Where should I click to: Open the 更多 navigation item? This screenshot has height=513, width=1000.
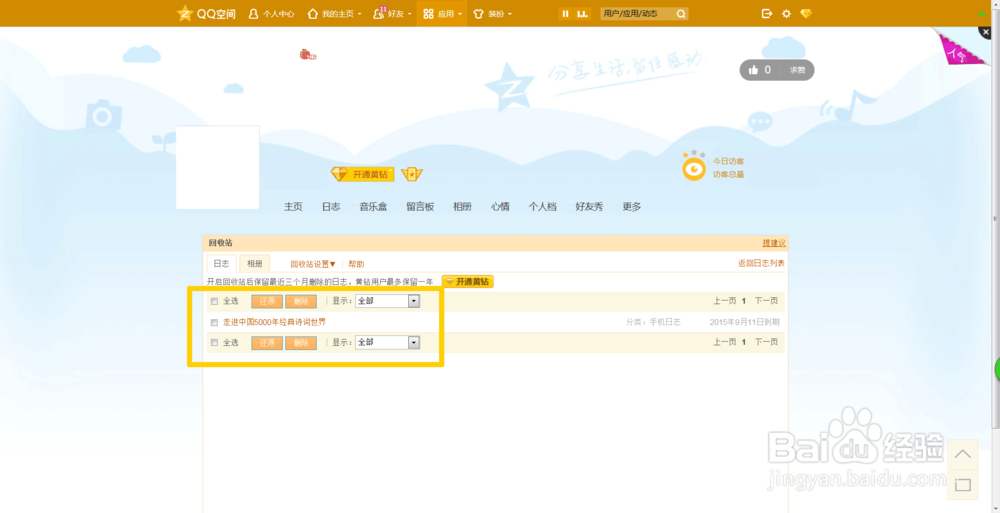click(632, 207)
